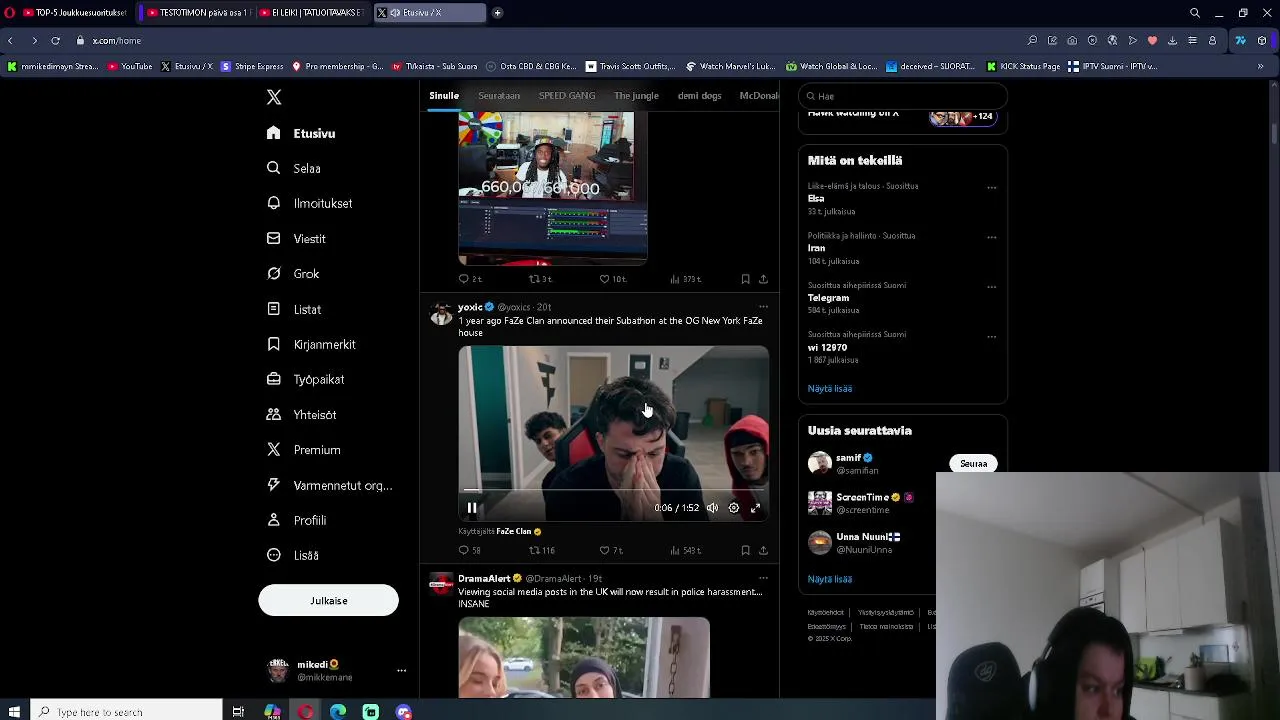The image size is (1280, 720).
Task: Click the Työpaikat briefcase icon
Action: coord(273,379)
